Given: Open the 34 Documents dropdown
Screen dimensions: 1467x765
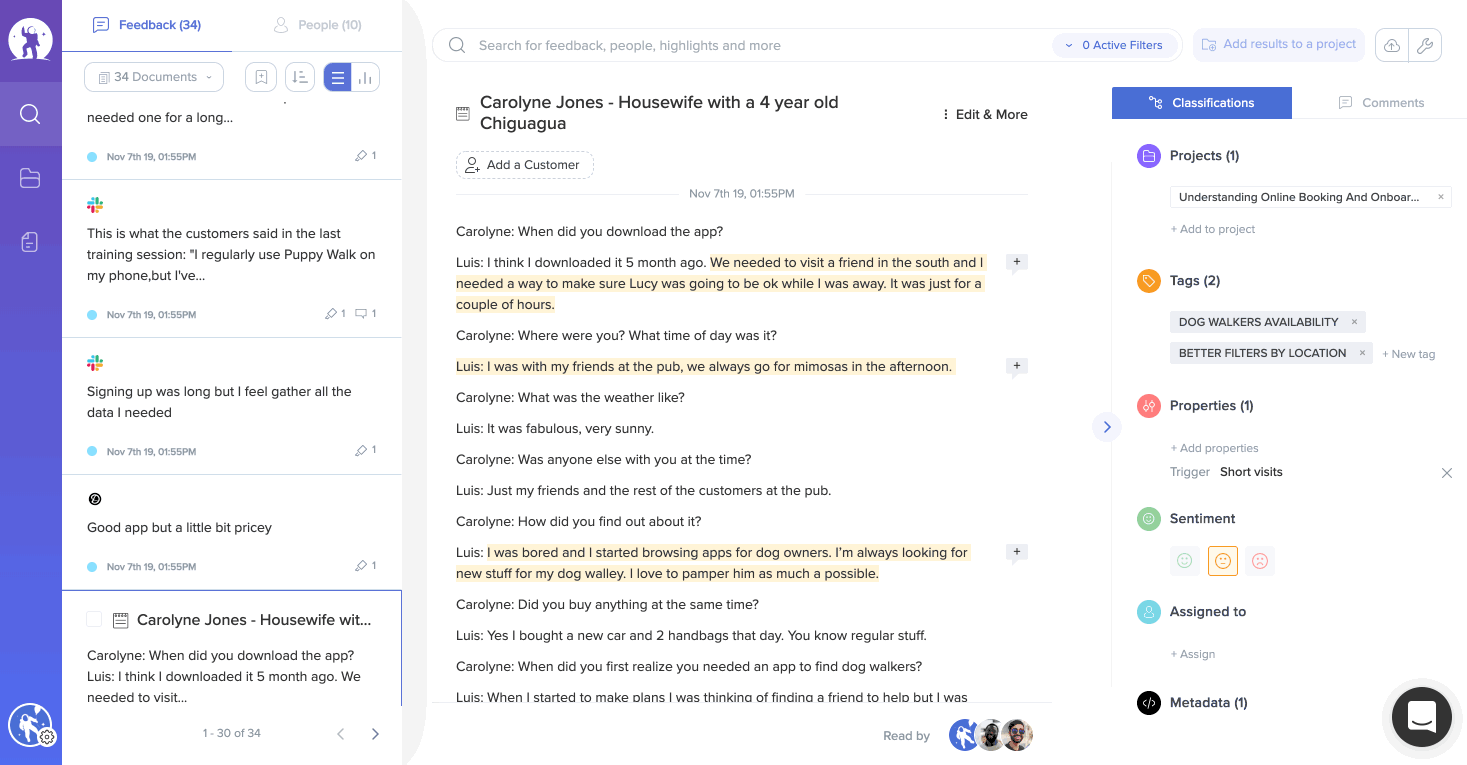Looking at the screenshot, I should (x=154, y=77).
